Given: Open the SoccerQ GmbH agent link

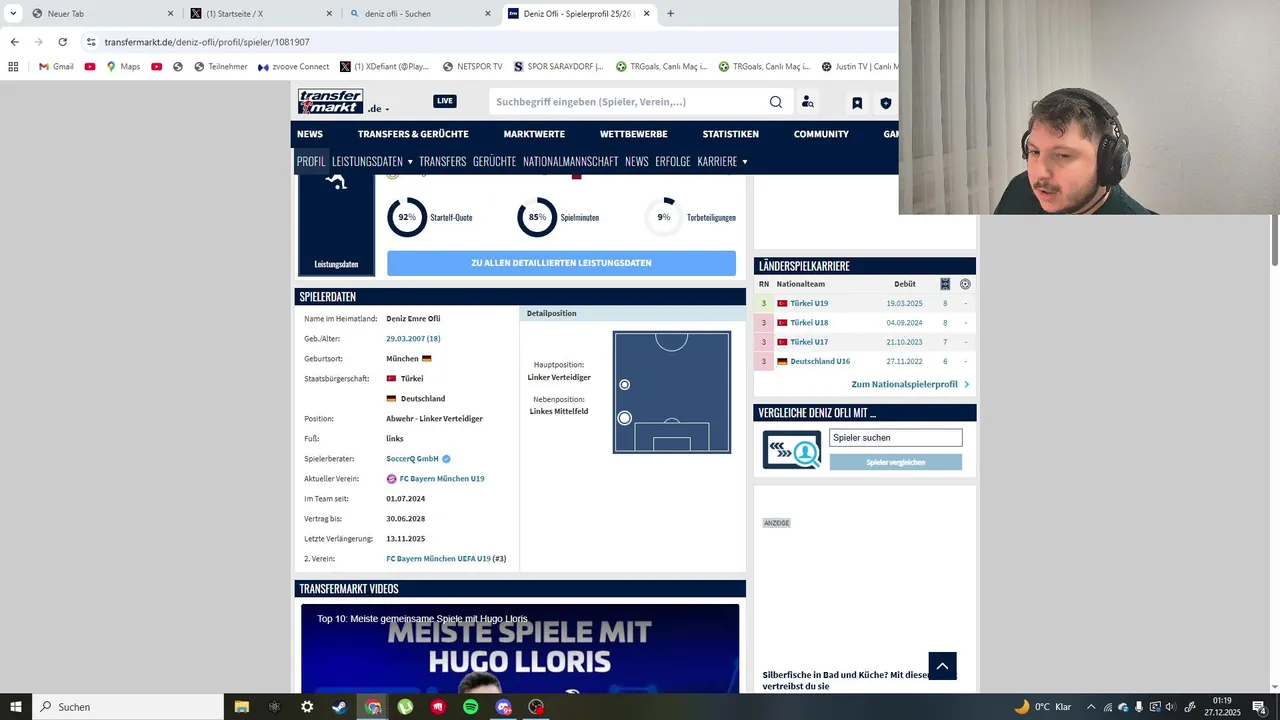Looking at the screenshot, I should pyautogui.click(x=413, y=459).
